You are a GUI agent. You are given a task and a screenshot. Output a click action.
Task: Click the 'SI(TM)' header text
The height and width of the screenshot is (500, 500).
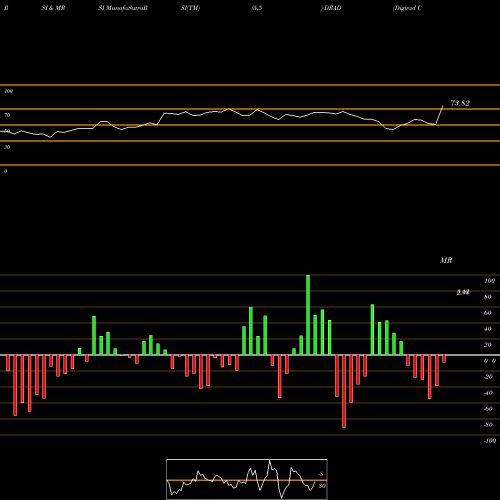point(190,8)
